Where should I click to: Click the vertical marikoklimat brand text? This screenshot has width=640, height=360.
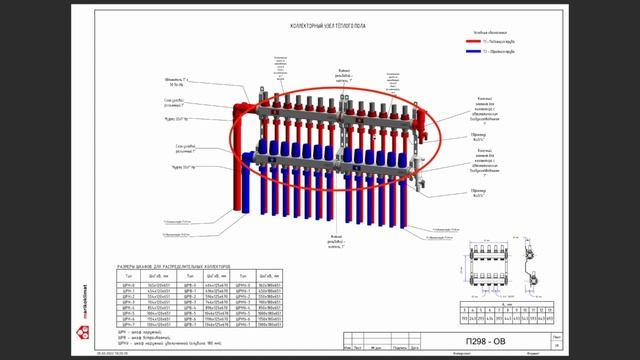click(84, 301)
